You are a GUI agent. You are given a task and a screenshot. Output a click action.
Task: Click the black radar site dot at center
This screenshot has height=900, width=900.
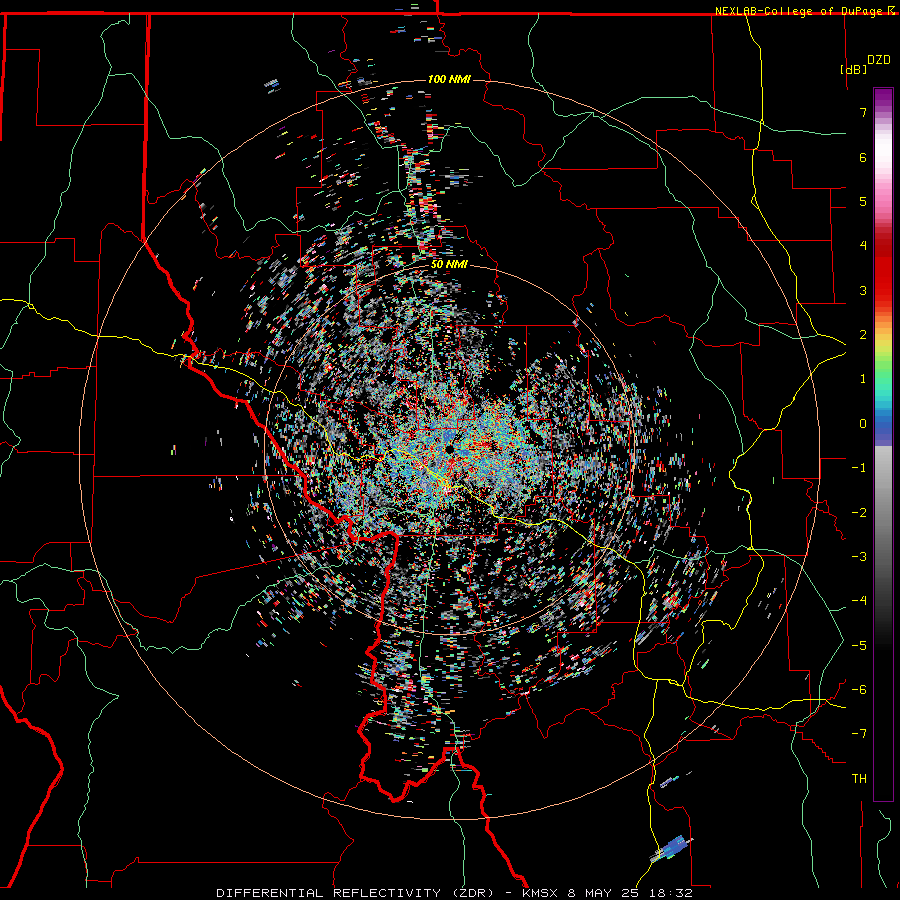[x=449, y=450]
